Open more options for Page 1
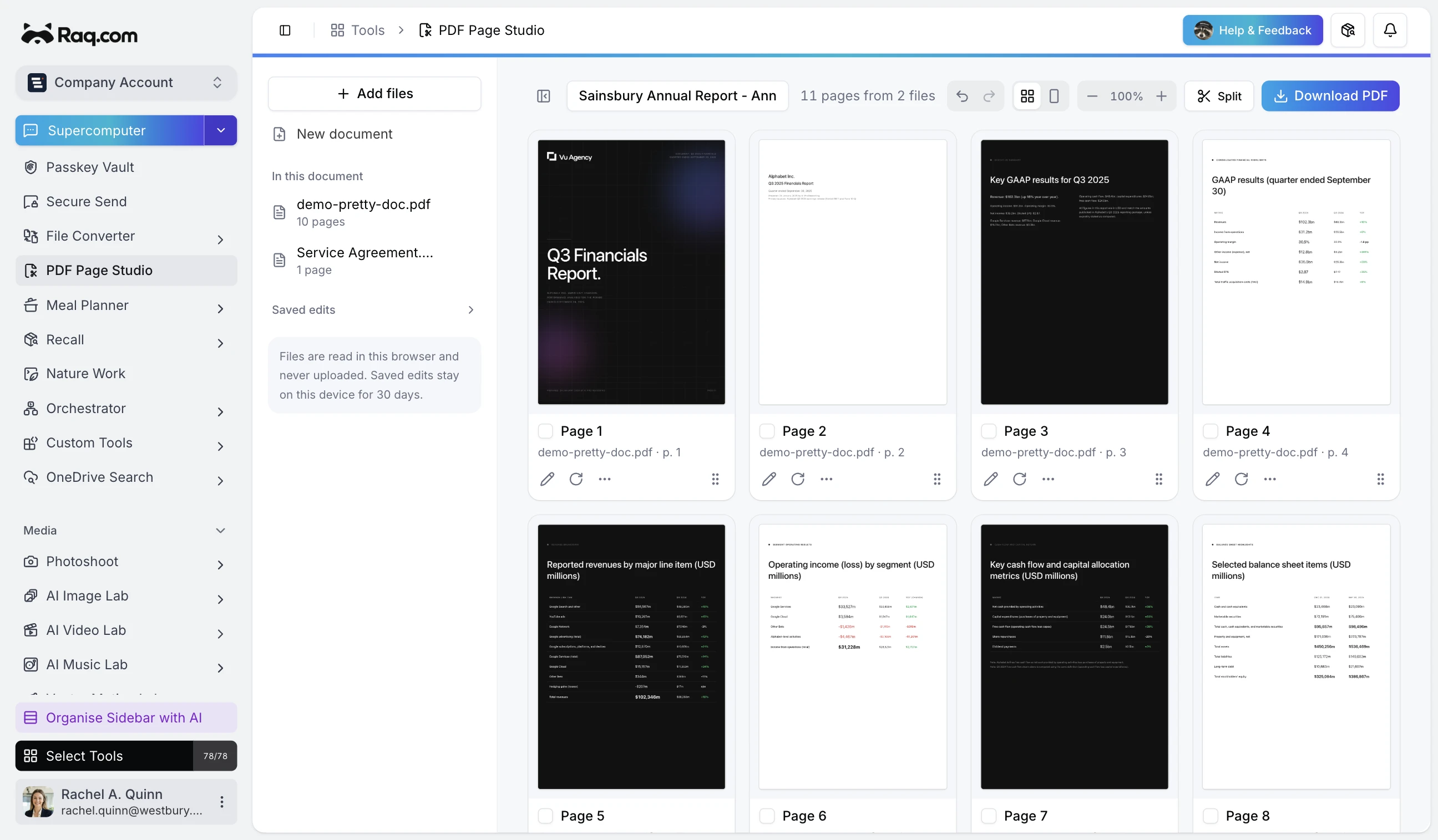 [604, 479]
